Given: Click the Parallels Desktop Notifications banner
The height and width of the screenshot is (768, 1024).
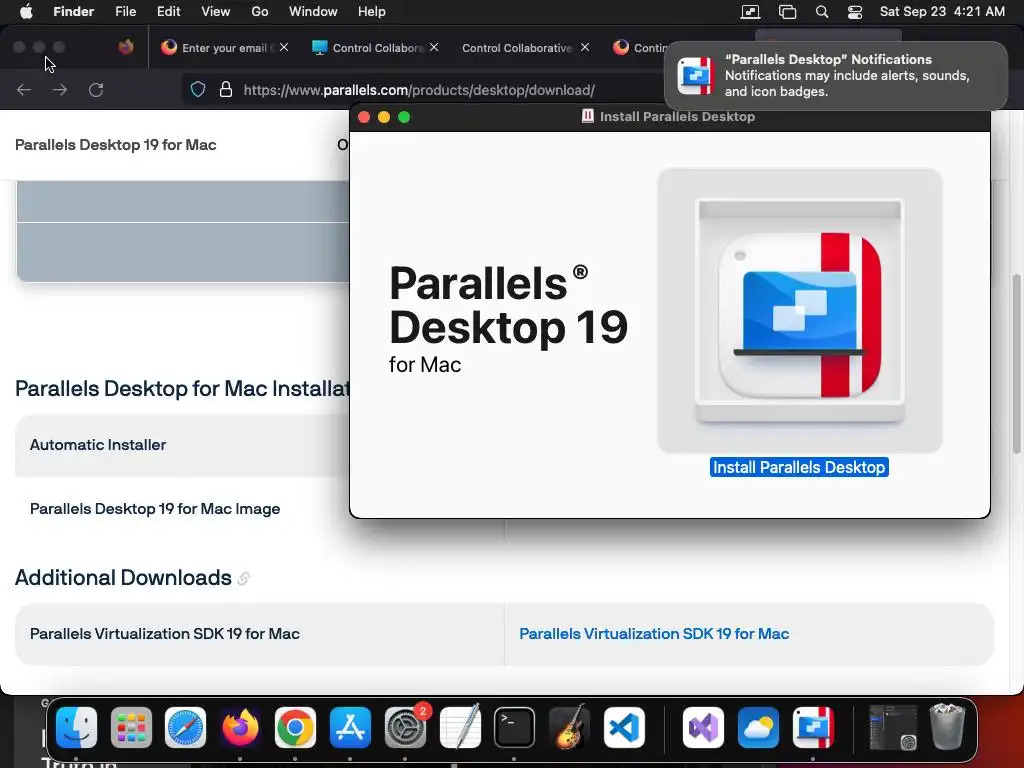Looking at the screenshot, I should [x=836, y=76].
